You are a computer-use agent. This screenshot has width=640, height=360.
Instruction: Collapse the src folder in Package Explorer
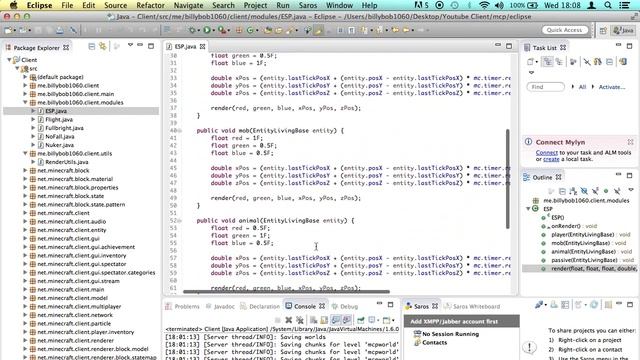click(x=17, y=68)
